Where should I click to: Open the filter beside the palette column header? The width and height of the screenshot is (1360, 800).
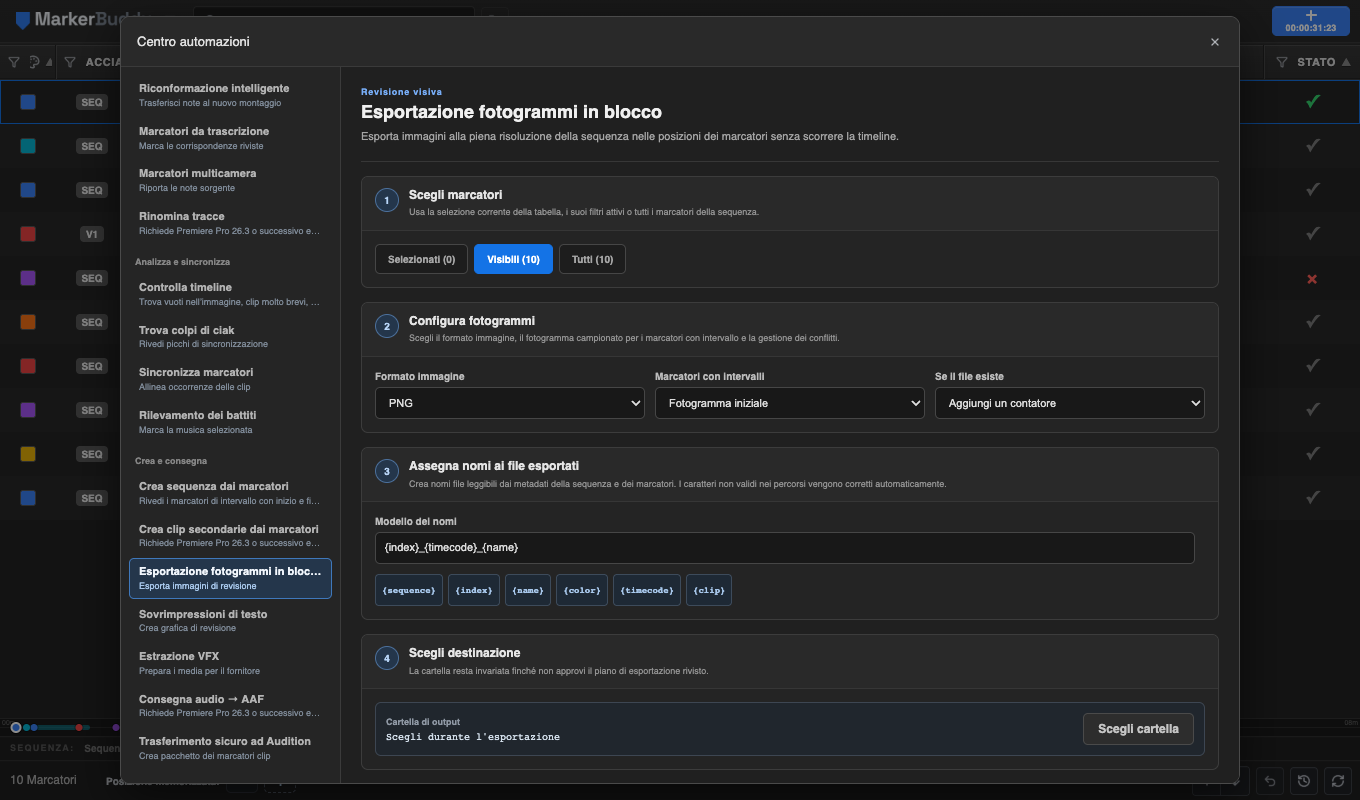coord(13,62)
